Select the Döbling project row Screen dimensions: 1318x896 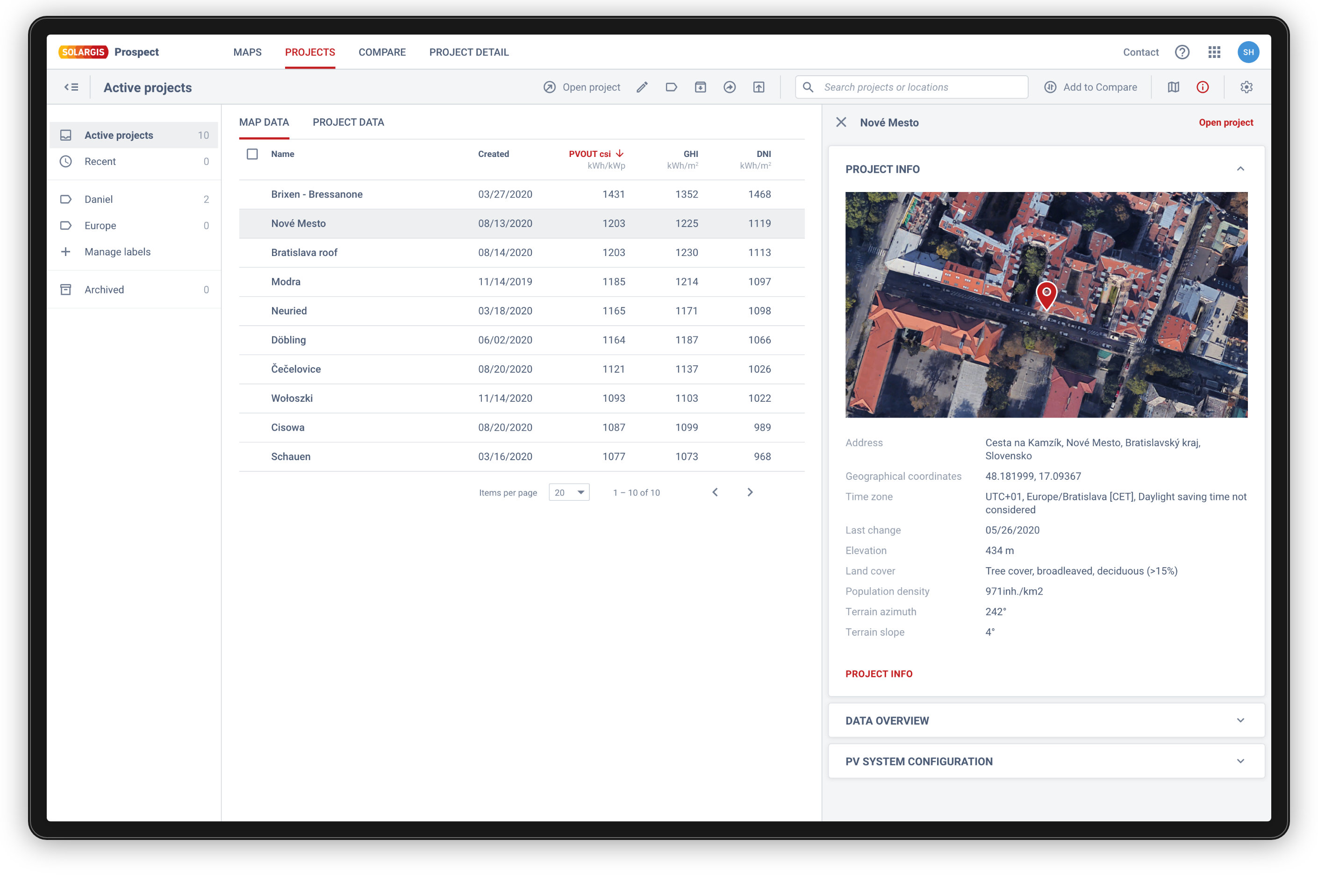tap(522, 340)
